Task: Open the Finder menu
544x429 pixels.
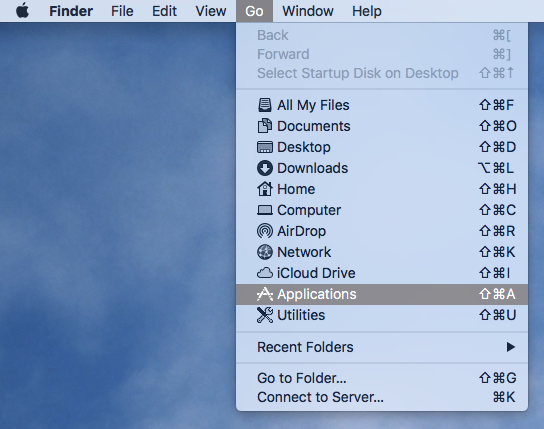Action: coord(71,11)
